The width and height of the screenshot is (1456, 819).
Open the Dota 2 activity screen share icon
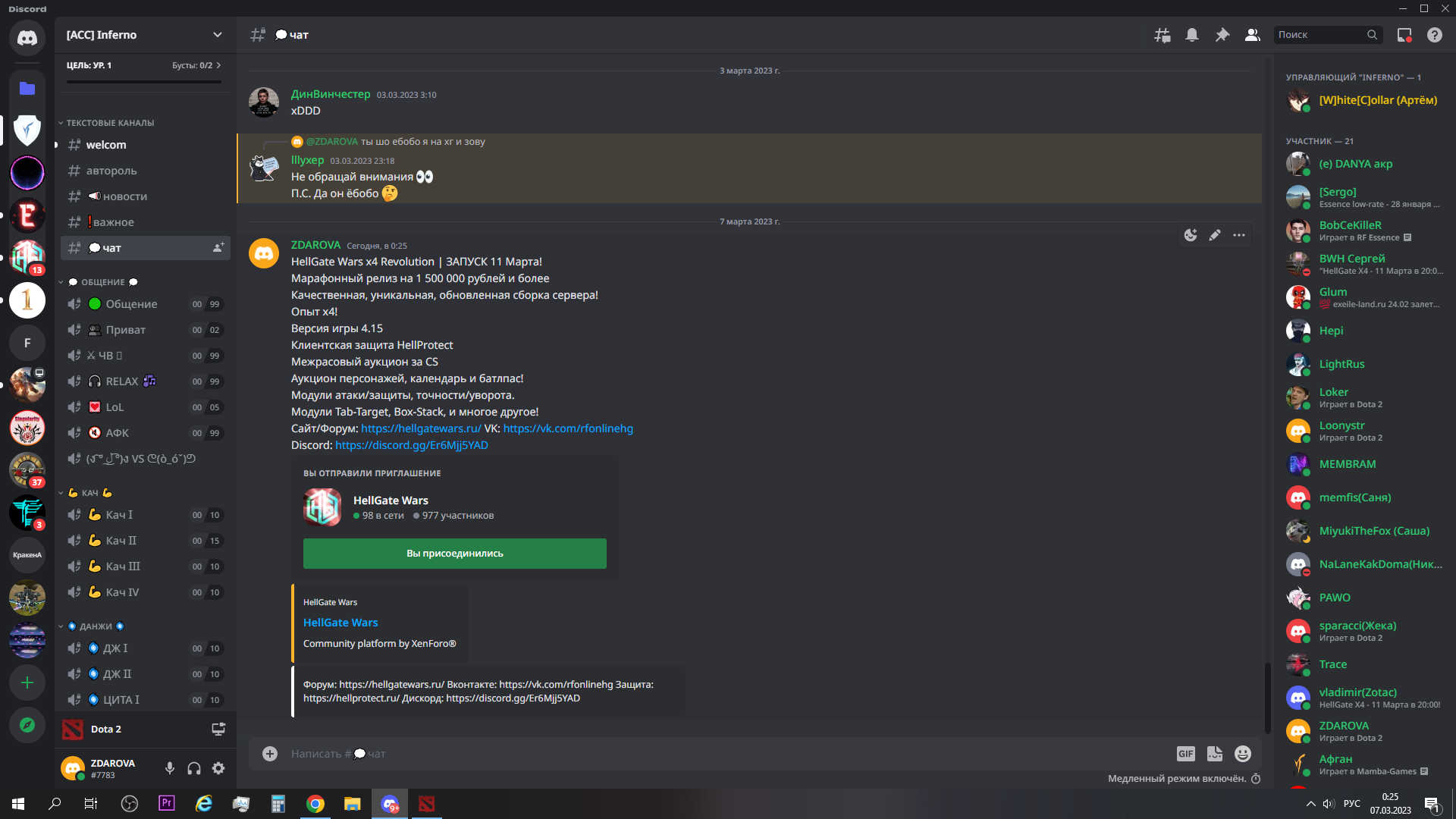[218, 729]
